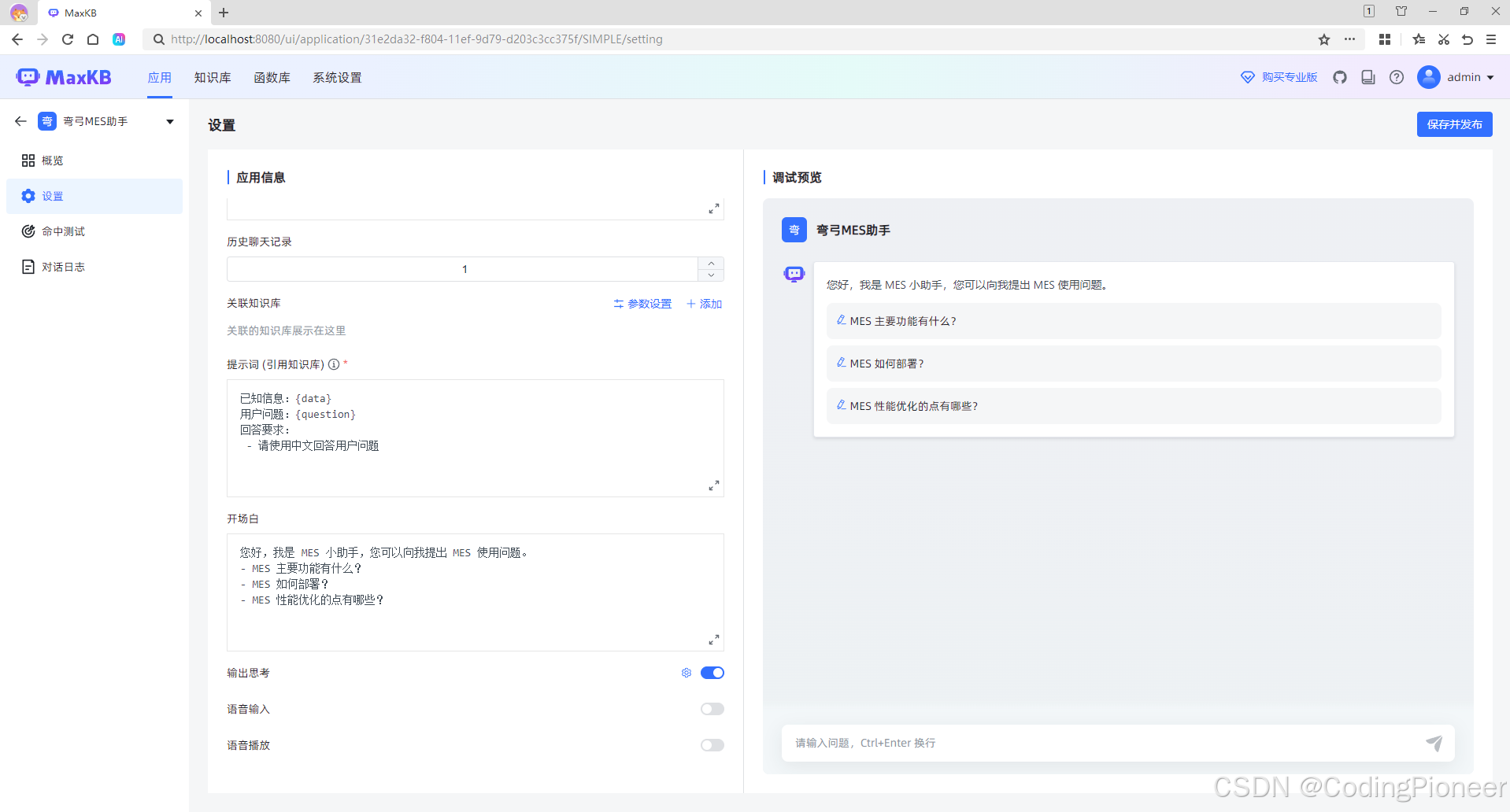Click the MaxKB logo
The width and height of the screenshot is (1510, 812).
[x=64, y=77]
